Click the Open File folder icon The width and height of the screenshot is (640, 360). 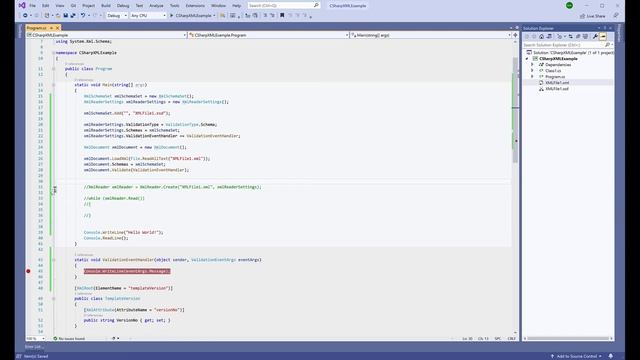coord(58,16)
